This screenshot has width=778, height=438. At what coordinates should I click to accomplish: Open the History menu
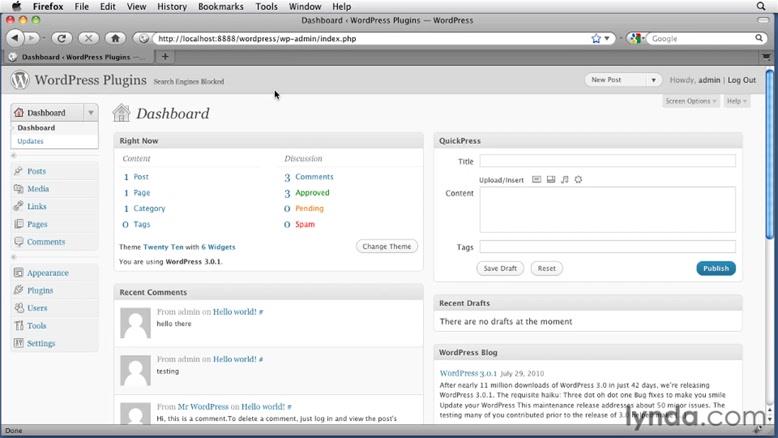[x=172, y=6]
